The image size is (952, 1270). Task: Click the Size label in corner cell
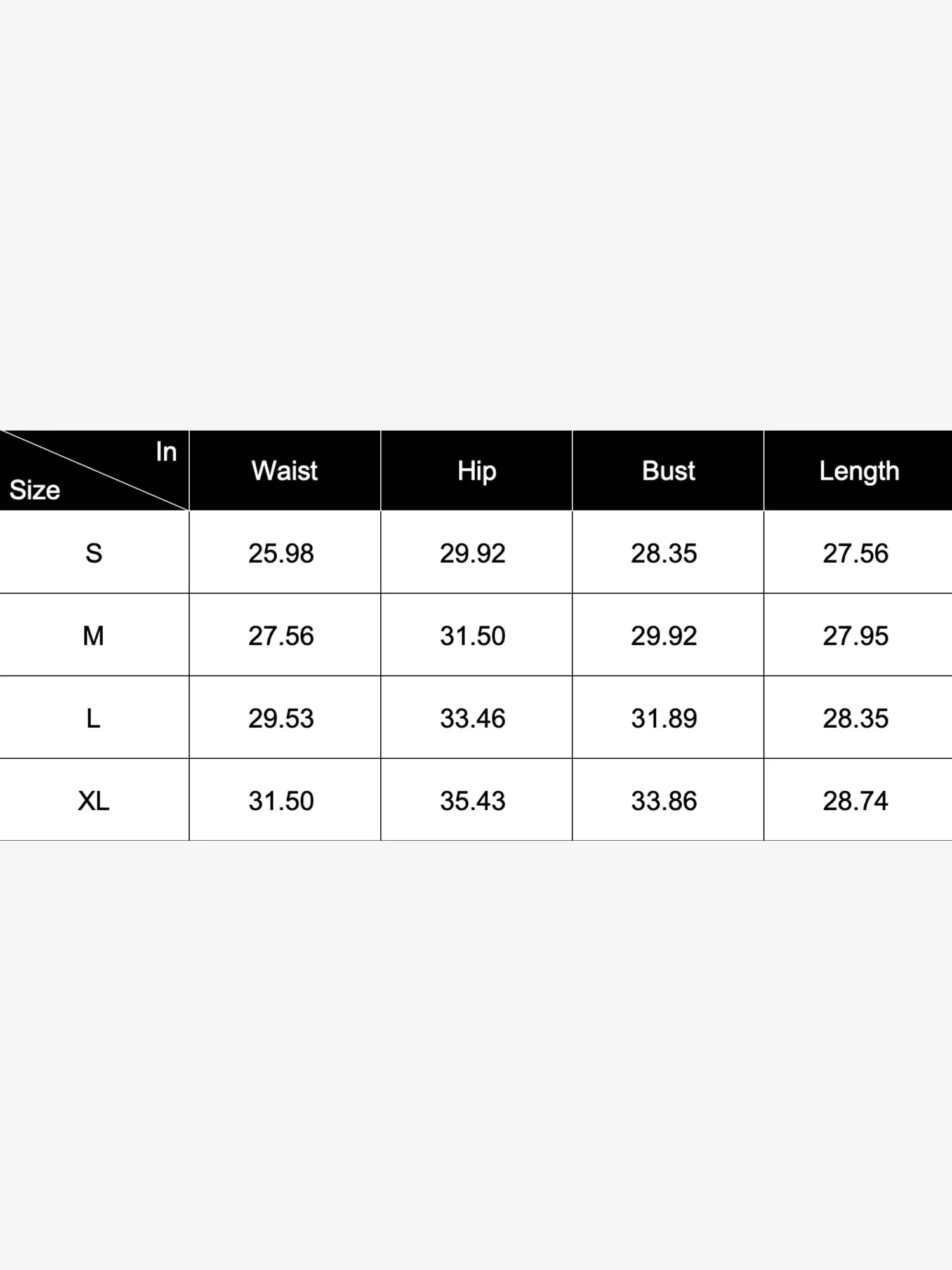coord(35,490)
